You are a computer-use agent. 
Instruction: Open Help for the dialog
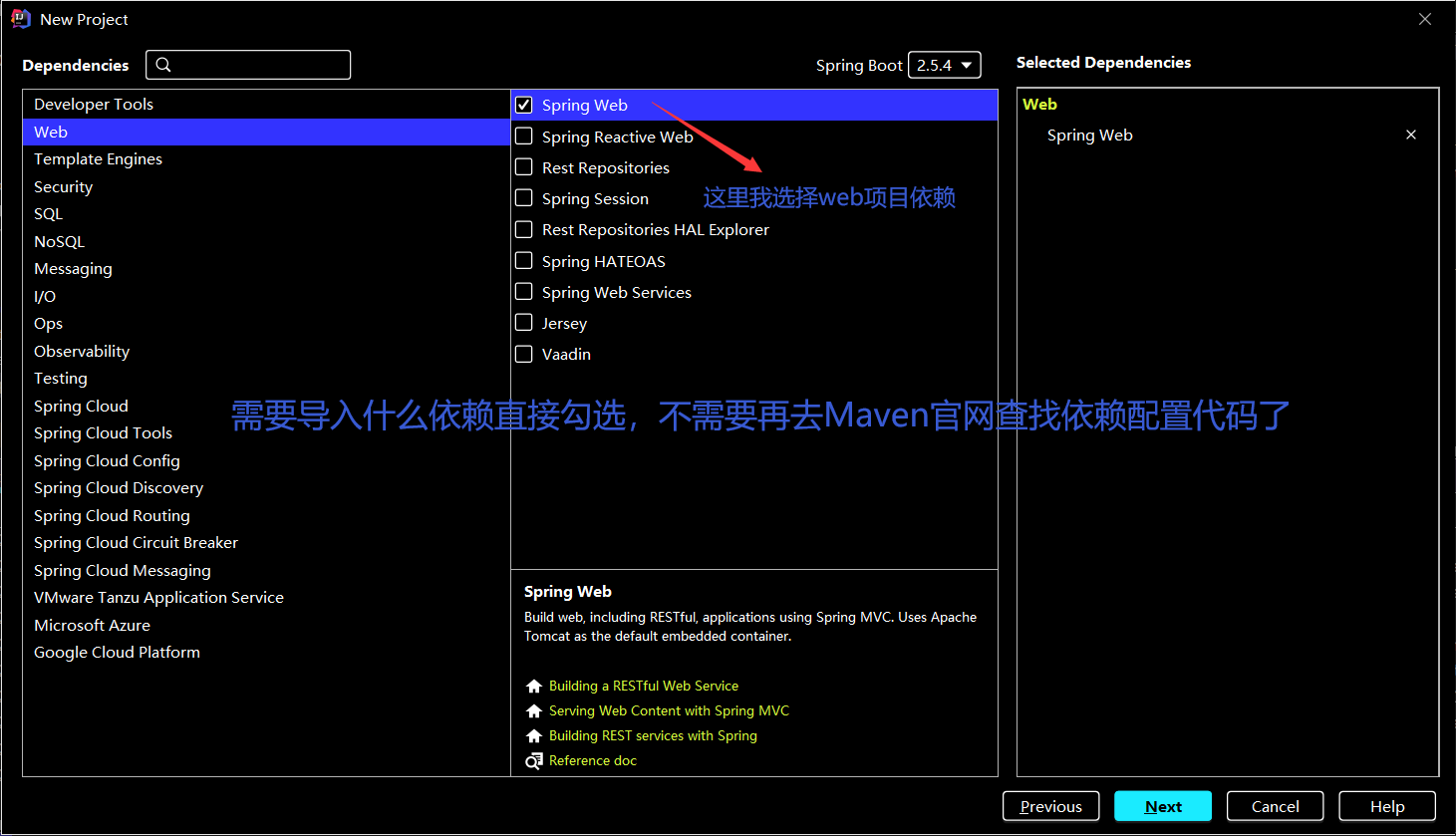(x=1387, y=806)
